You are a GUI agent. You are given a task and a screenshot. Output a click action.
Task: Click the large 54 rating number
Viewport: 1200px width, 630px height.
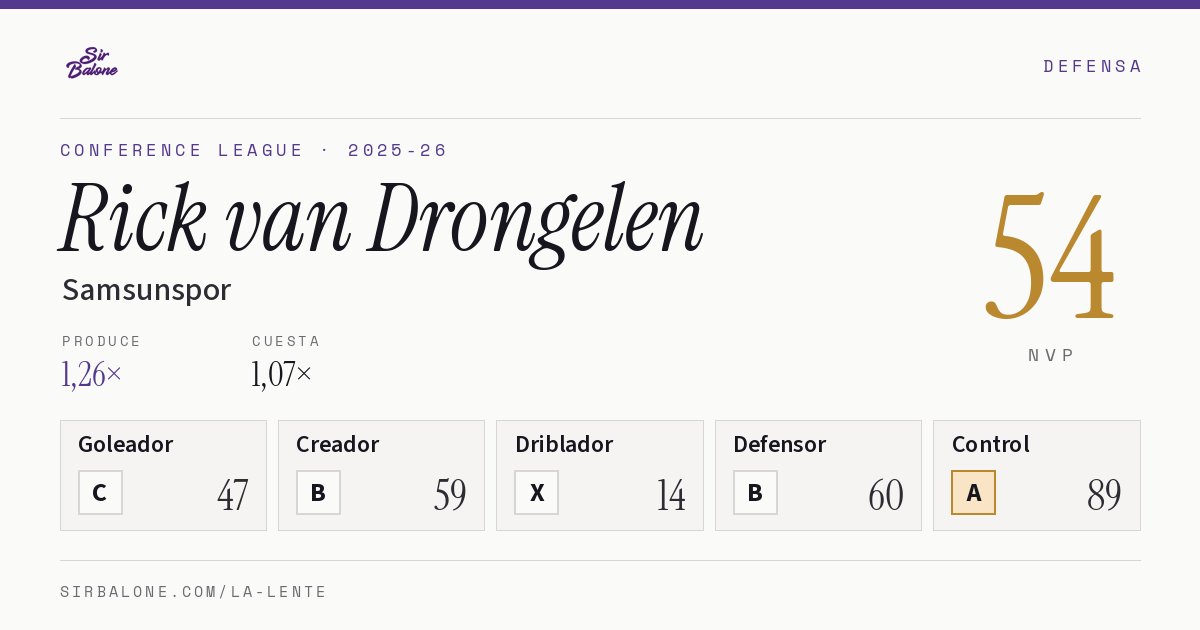[x=1050, y=256]
